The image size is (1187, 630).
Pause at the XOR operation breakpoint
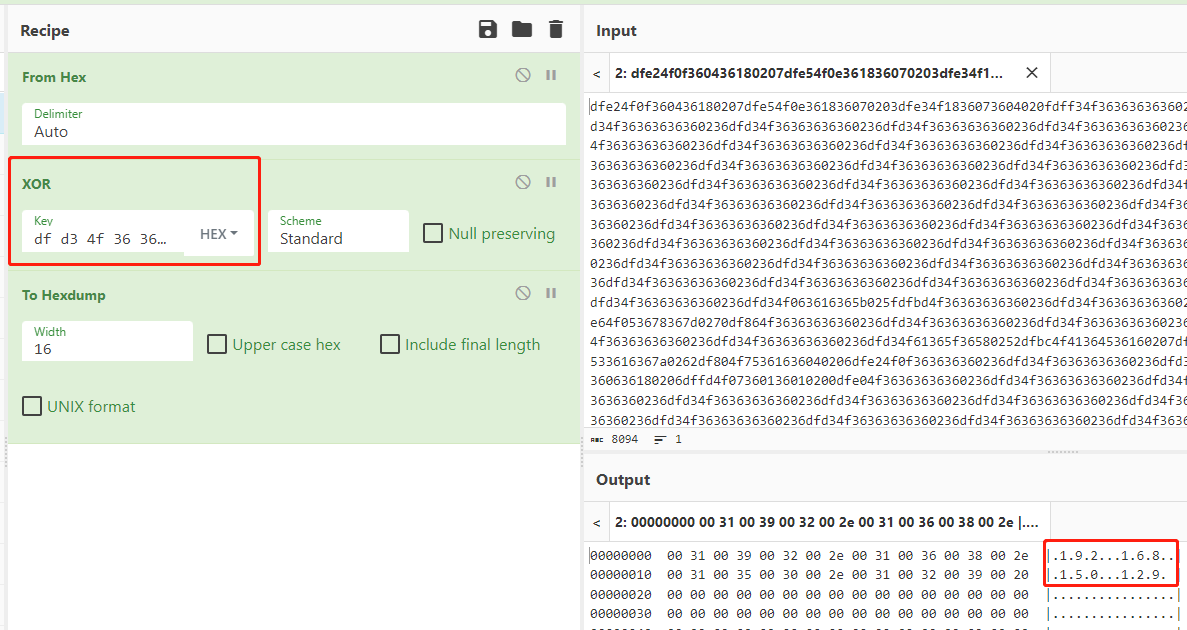[x=551, y=182]
